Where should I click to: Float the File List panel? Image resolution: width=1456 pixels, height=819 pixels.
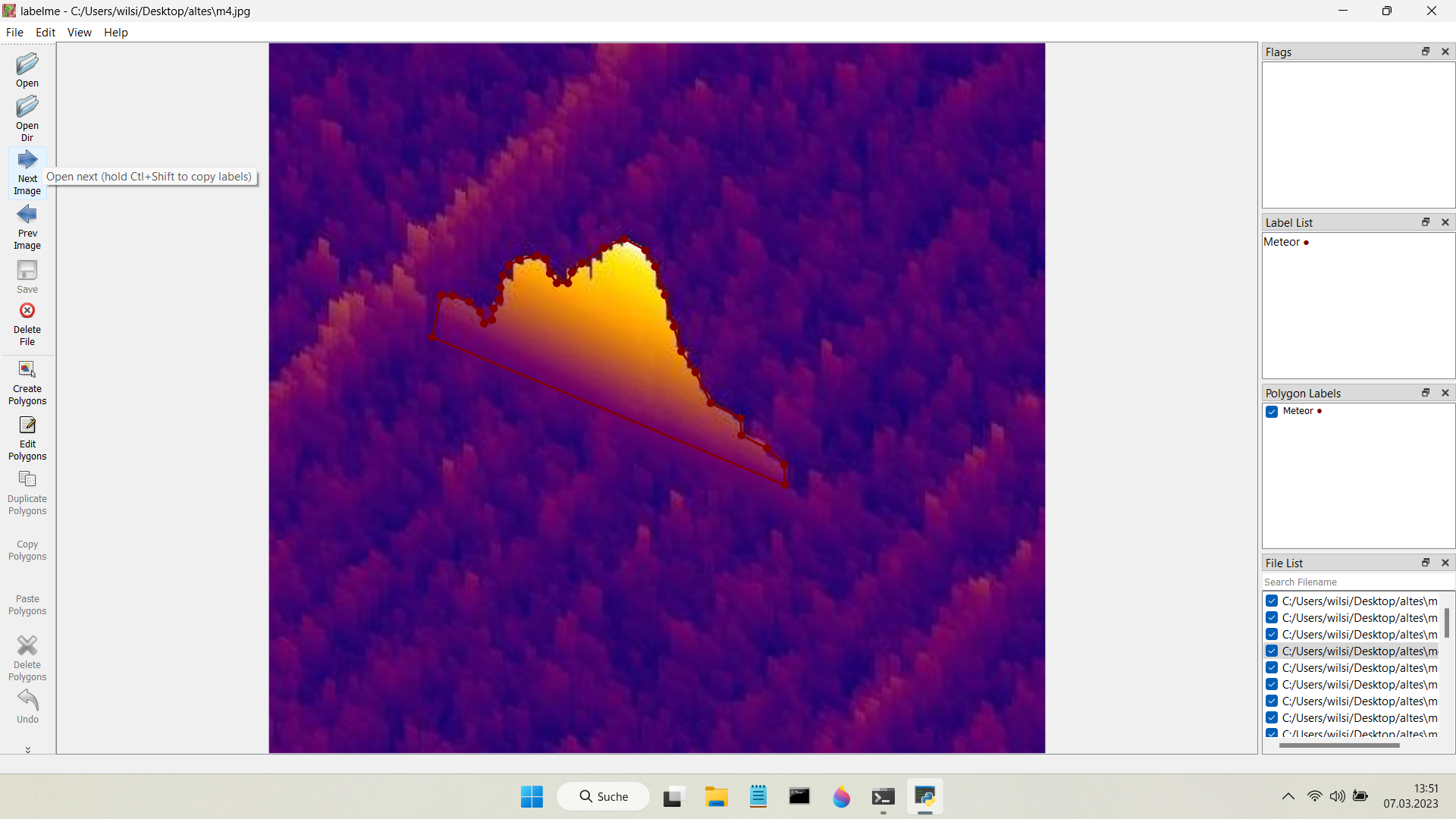1426,563
